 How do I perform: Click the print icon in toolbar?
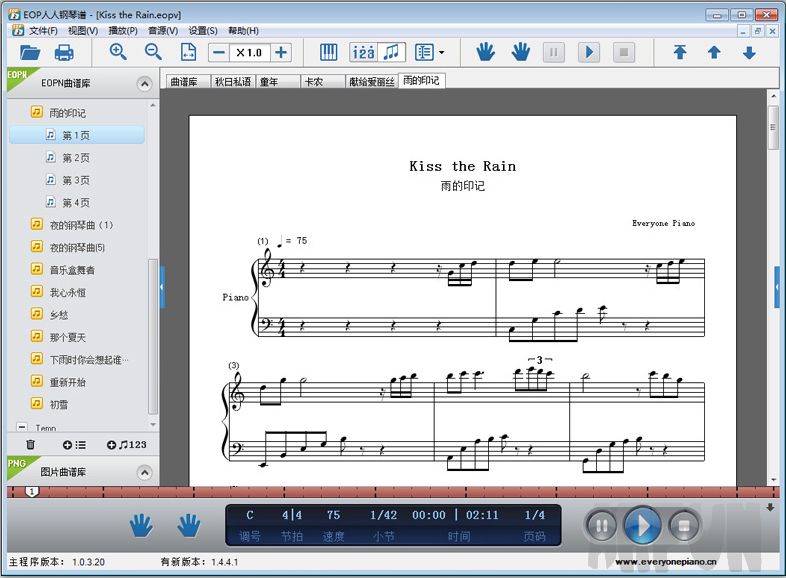(x=64, y=53)
